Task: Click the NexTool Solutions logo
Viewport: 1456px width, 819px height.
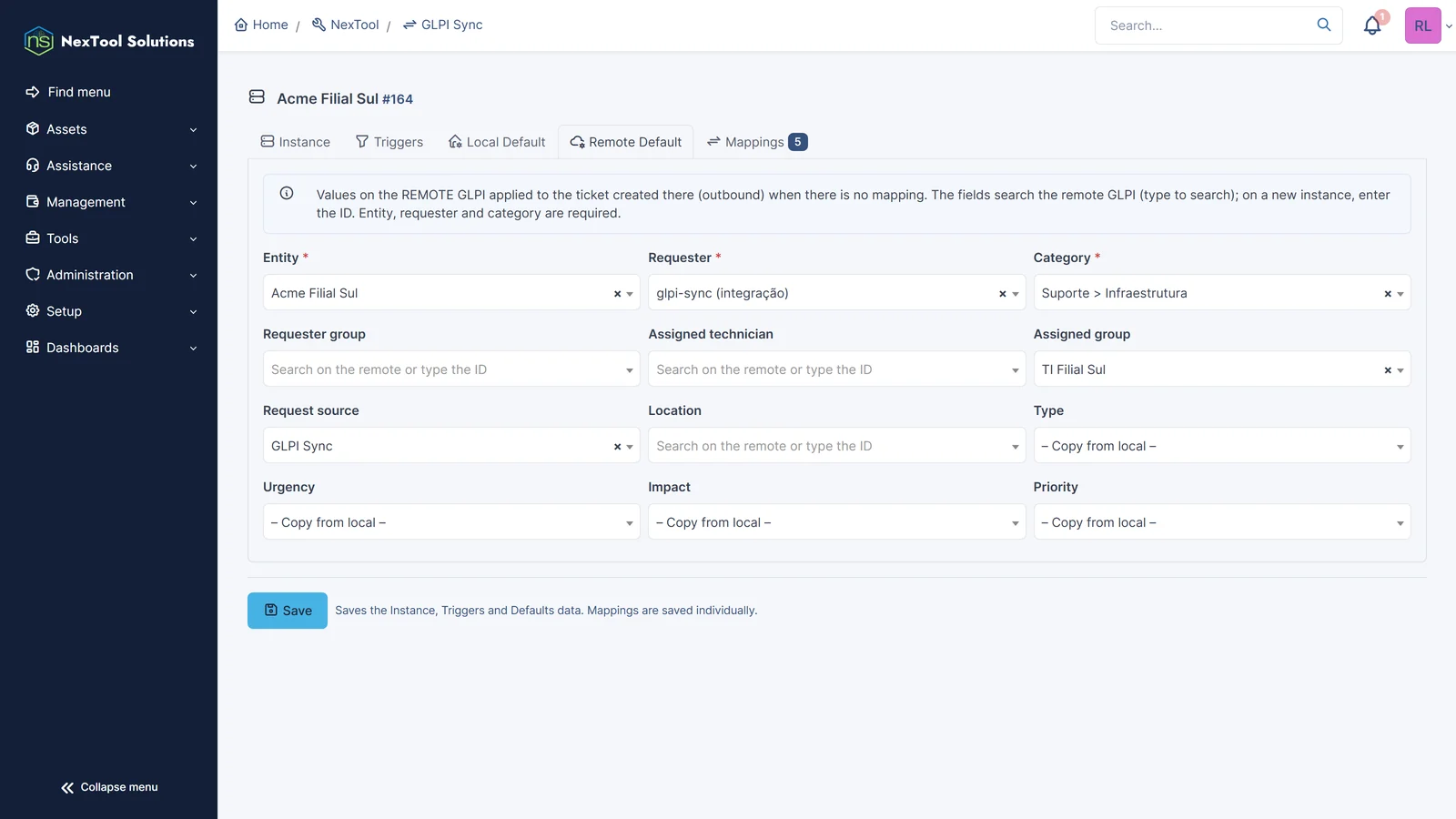Action: 109,41
